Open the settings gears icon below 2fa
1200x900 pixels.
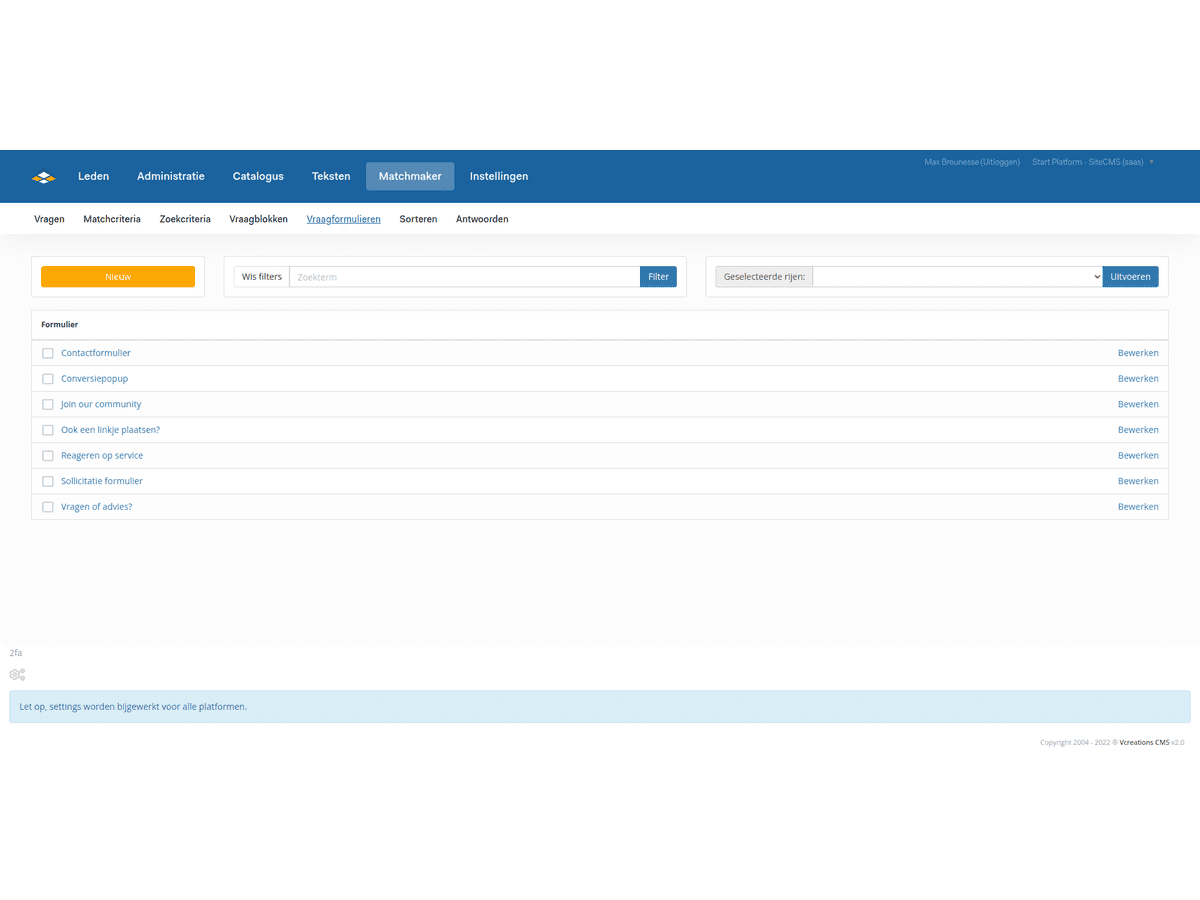pyautogui.click(x=17, y=675)
